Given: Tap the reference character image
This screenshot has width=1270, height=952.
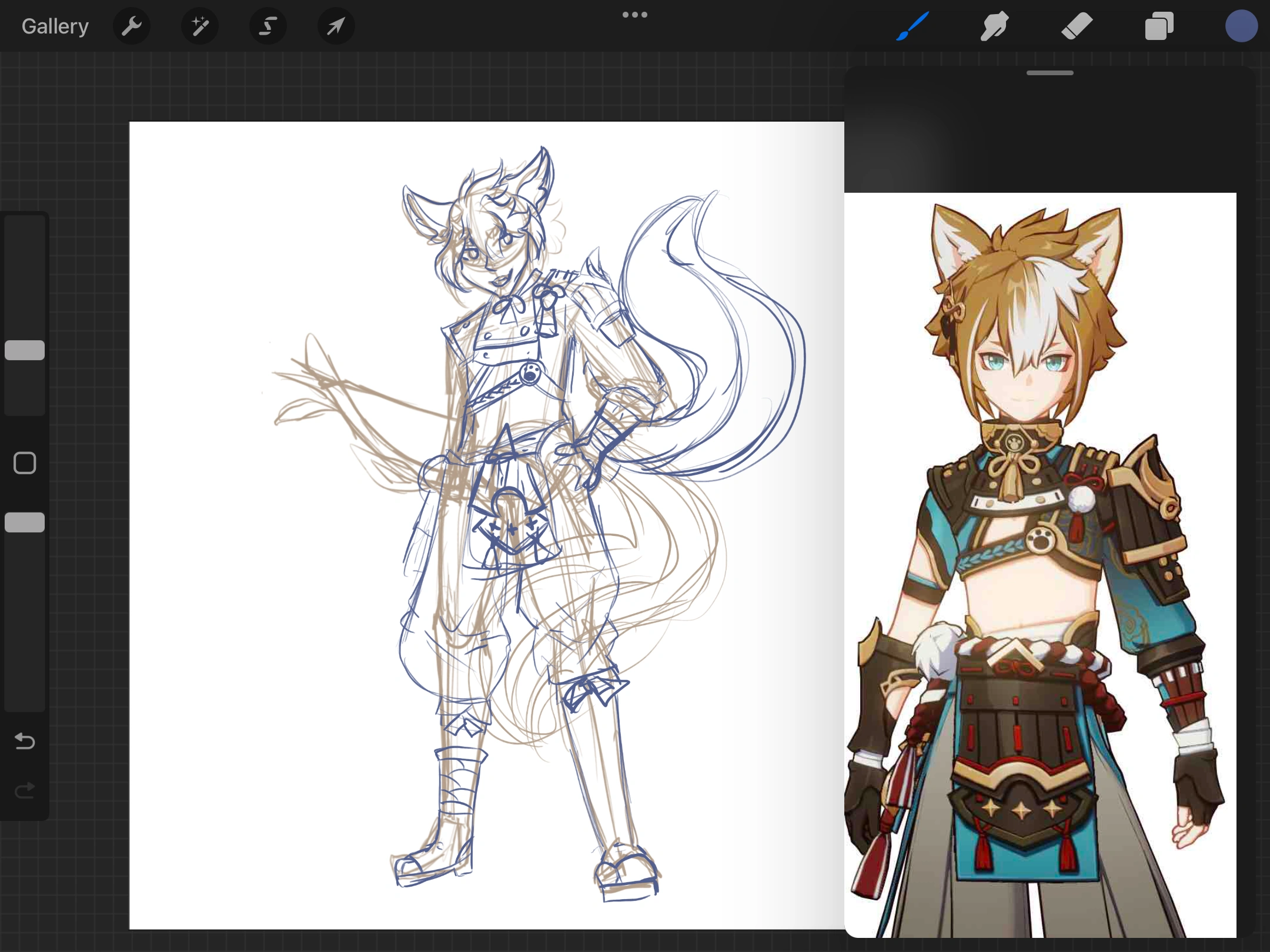Looking at the screenshot, I should coord(1041,564).
